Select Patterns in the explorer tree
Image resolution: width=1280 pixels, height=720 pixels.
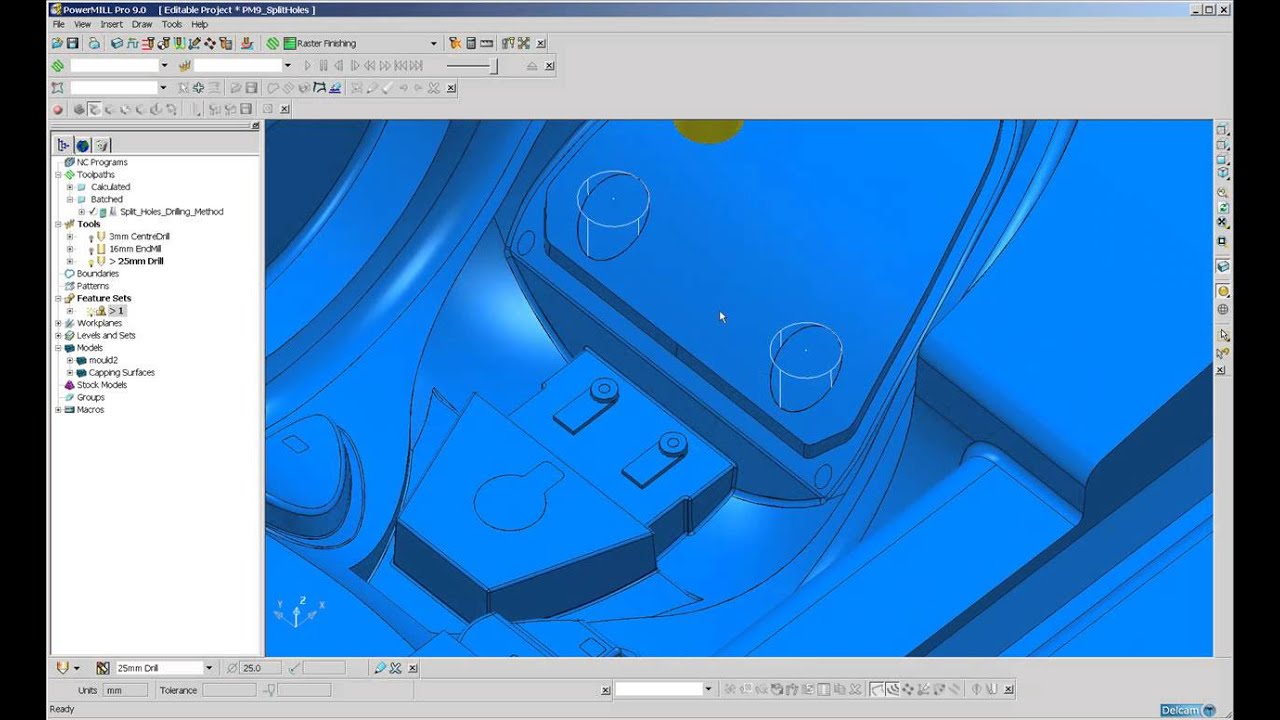(93, 286)
